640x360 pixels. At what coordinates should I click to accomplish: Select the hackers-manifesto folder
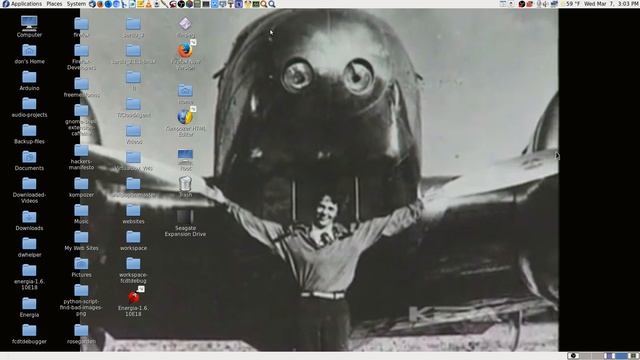pyautogui.click(x=81, y=157)
